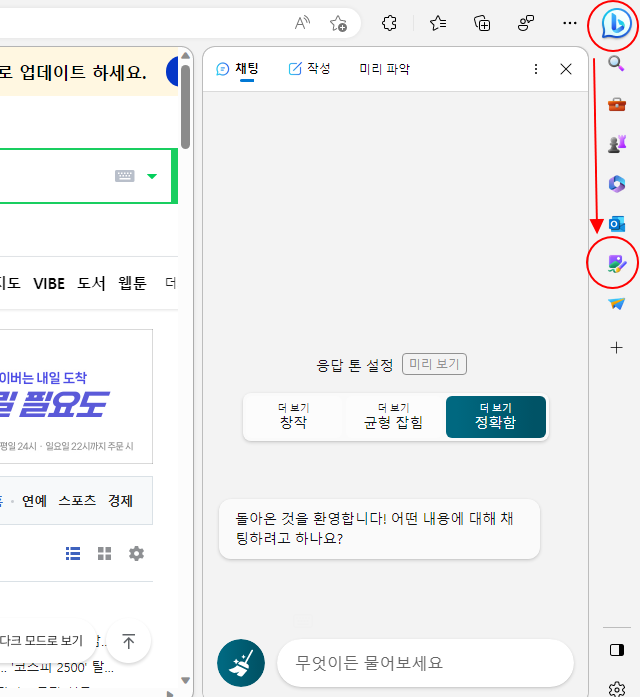Open the chat panel more options menu
Screen dimensions: 640x697
coord(536,69)
